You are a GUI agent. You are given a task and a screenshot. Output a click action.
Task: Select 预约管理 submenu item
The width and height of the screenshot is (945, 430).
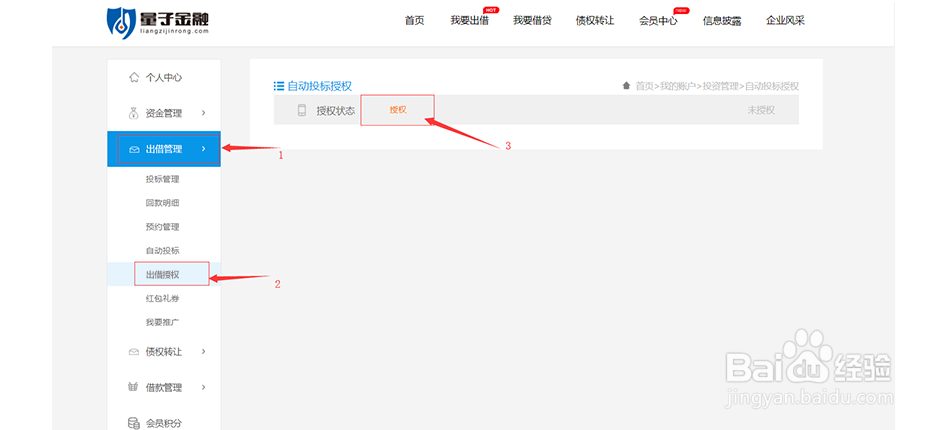tap(162, 227)
